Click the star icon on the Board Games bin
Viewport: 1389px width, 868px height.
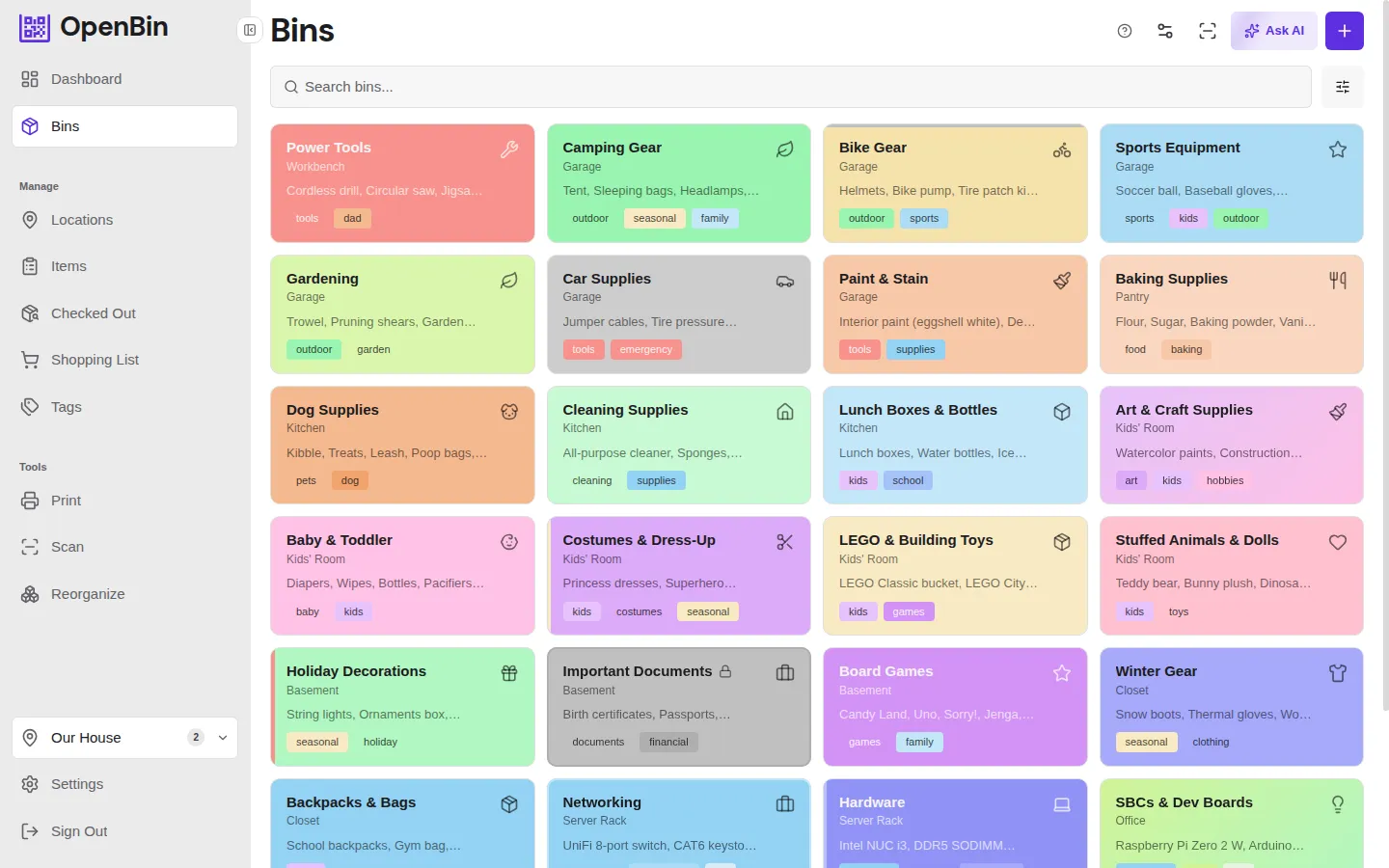click(x=1062, y=673)
